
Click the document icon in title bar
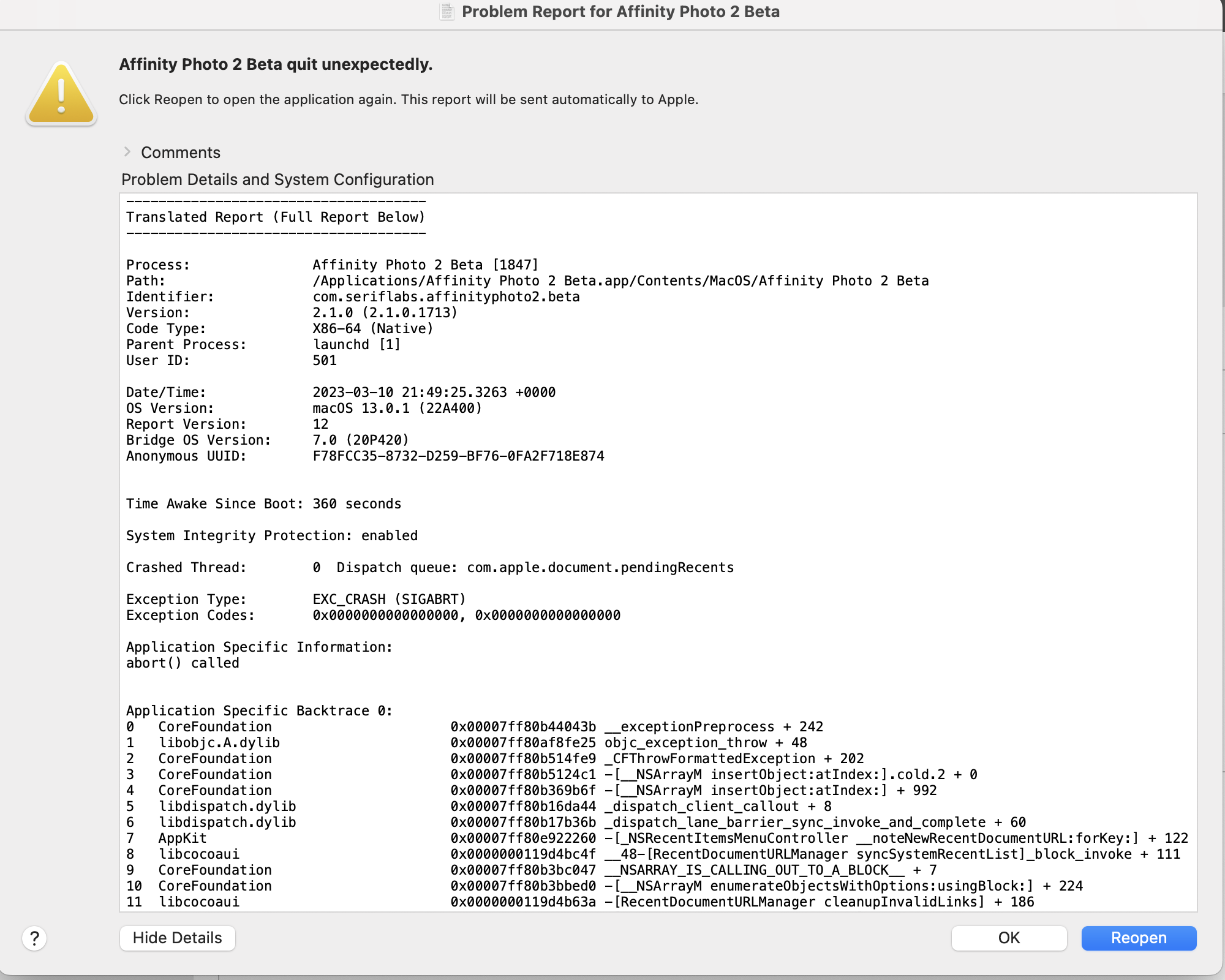(447, 12)
